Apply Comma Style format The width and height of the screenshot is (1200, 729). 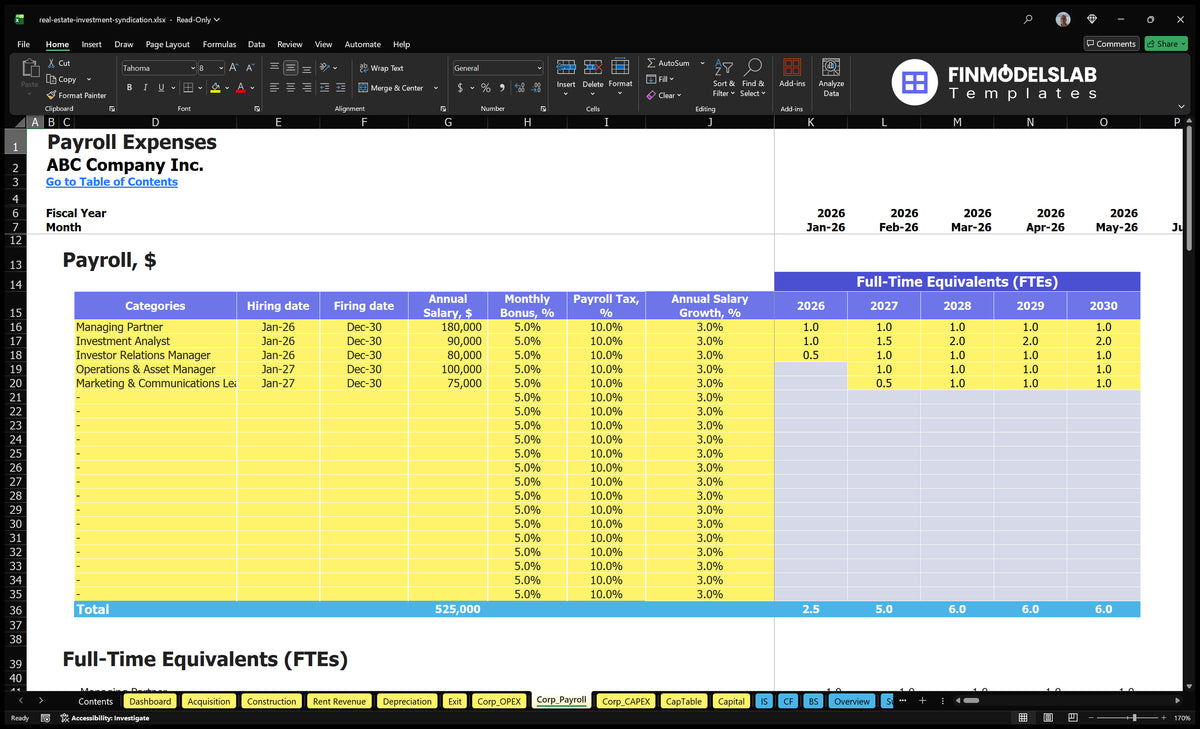(501, 88)
